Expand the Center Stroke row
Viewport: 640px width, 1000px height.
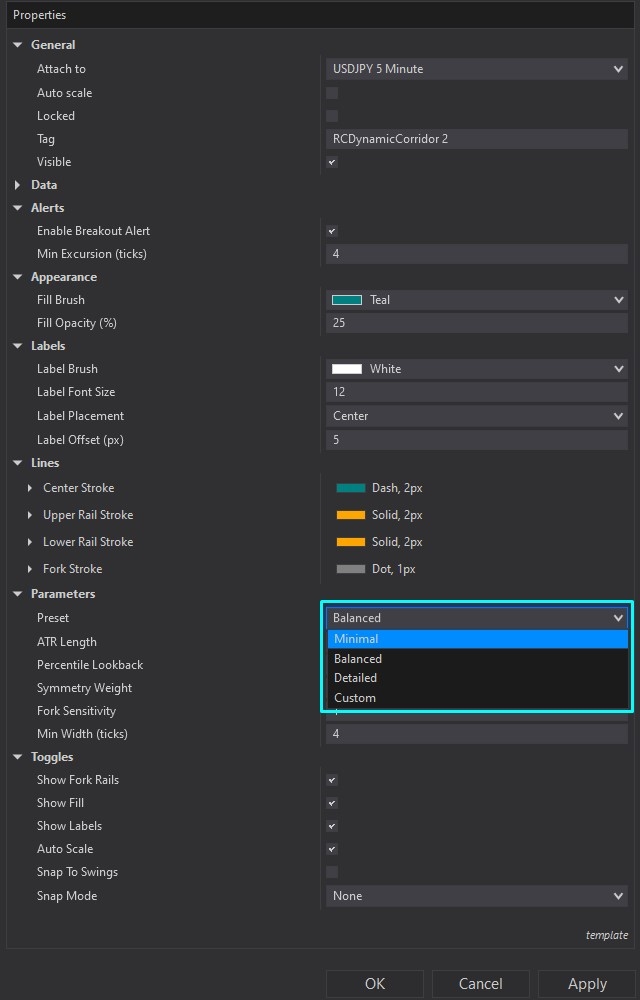click(x=30, y=488)
